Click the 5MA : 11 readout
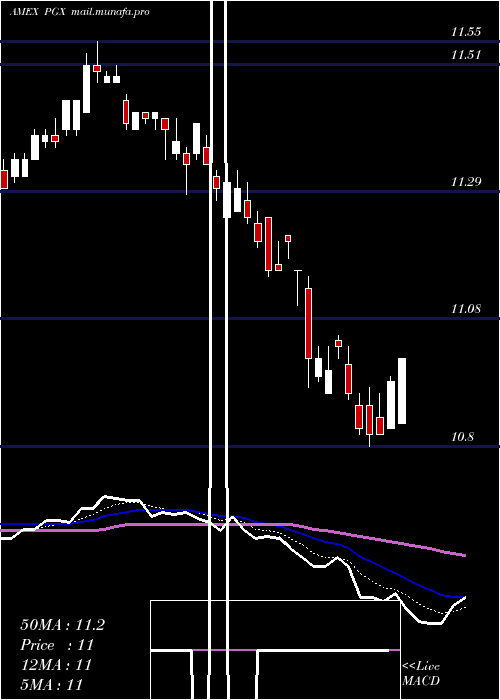Screen dimensions: 500x700 (x=51, y=684)
